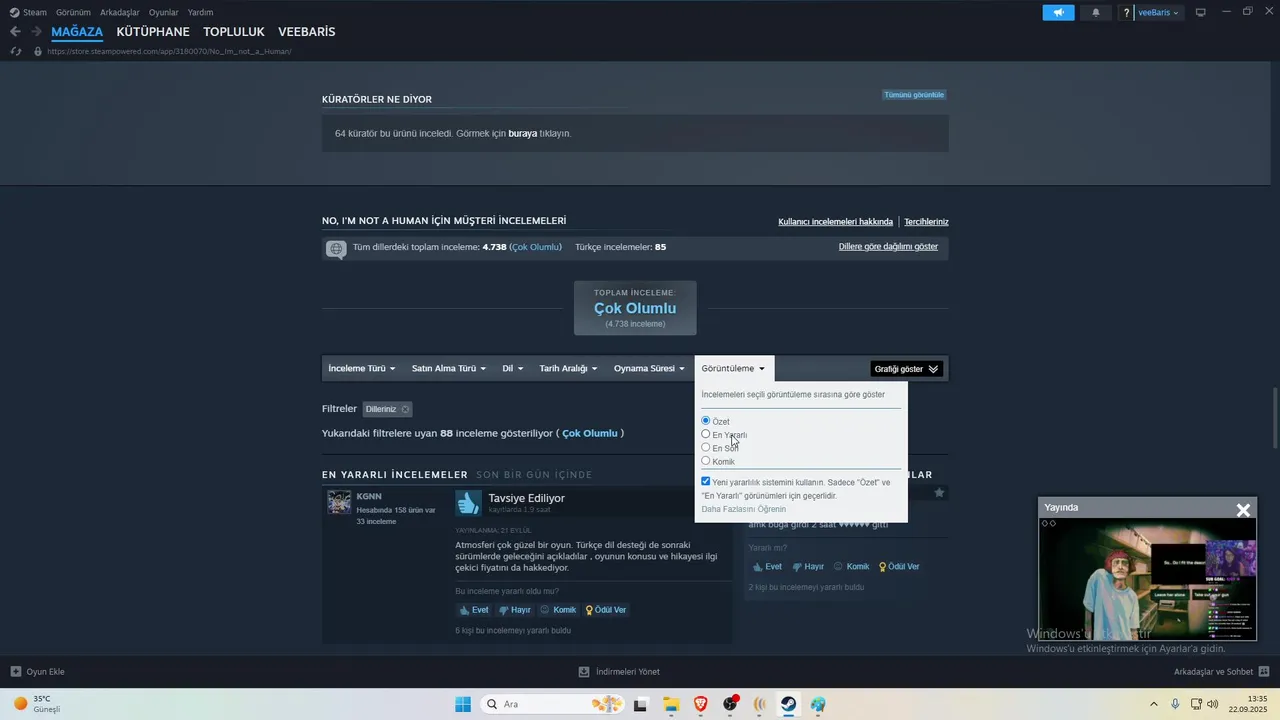Open Arkadaşlar ve Sohbet friends icon

point(1264,672)
